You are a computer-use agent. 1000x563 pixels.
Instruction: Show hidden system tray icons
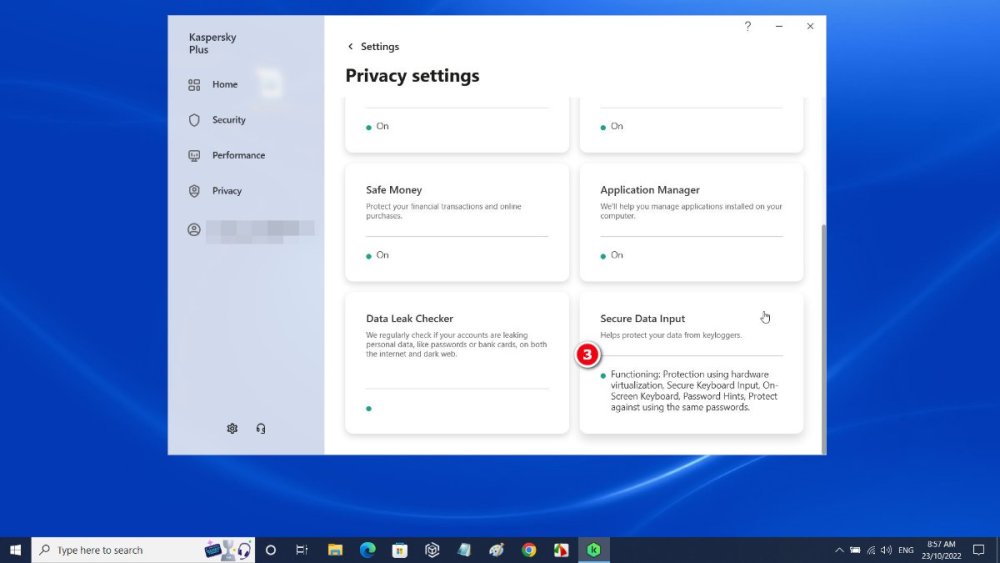(839, 550)
